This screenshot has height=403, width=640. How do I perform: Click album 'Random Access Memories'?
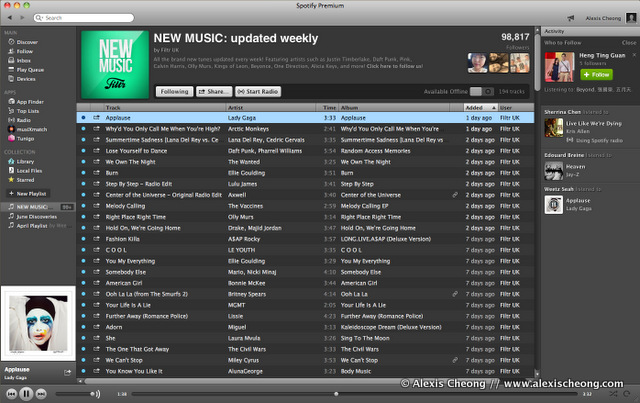pyautogui.click(x=376, y=151)
